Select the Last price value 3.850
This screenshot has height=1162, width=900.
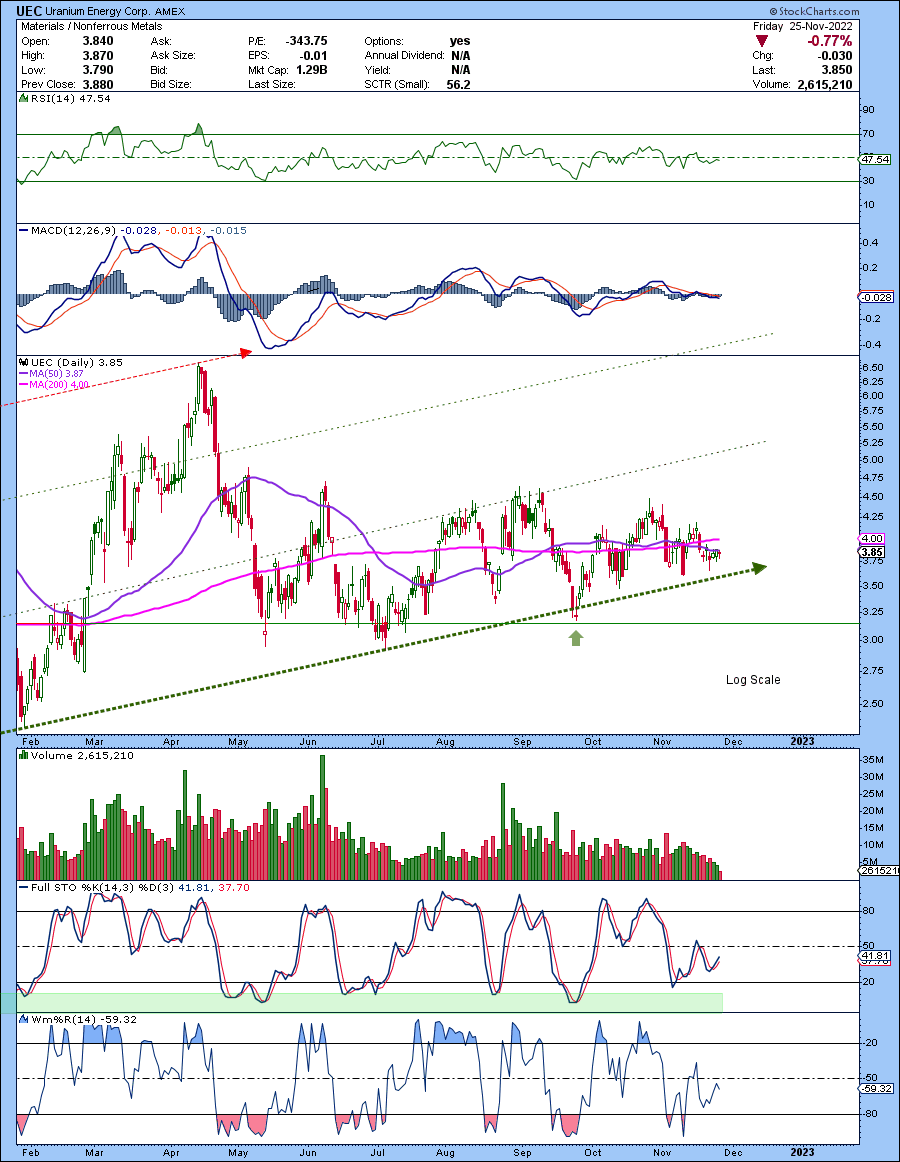click(x=836, y=70)
